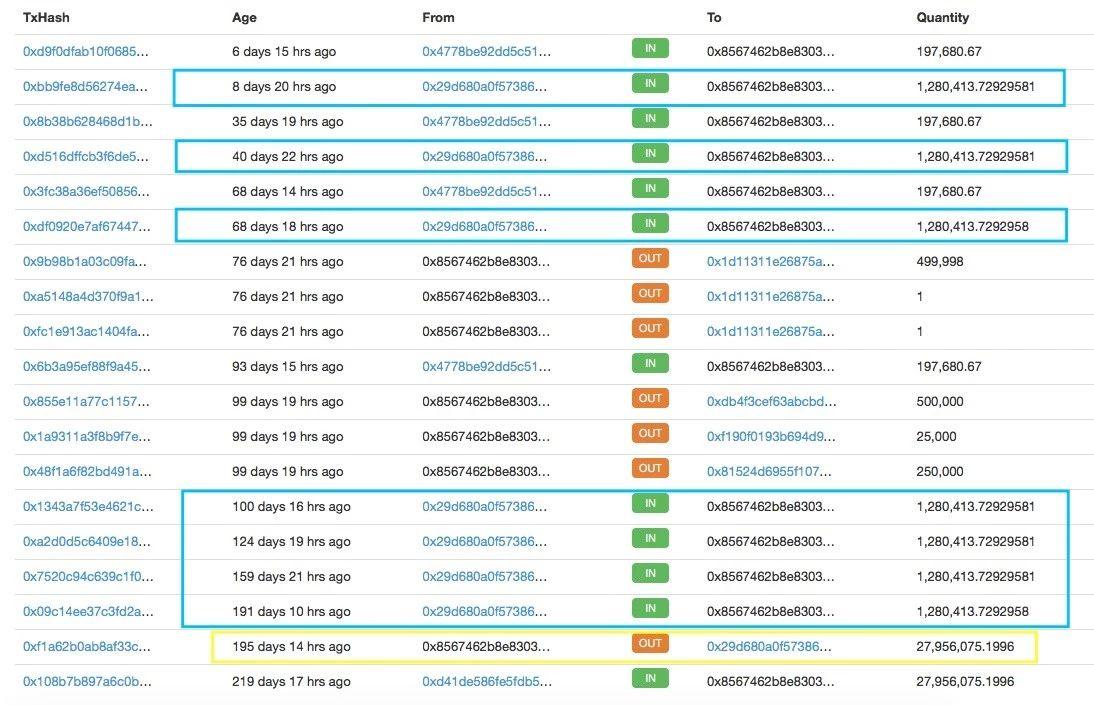Click the TxHash column header

point(46,17)
